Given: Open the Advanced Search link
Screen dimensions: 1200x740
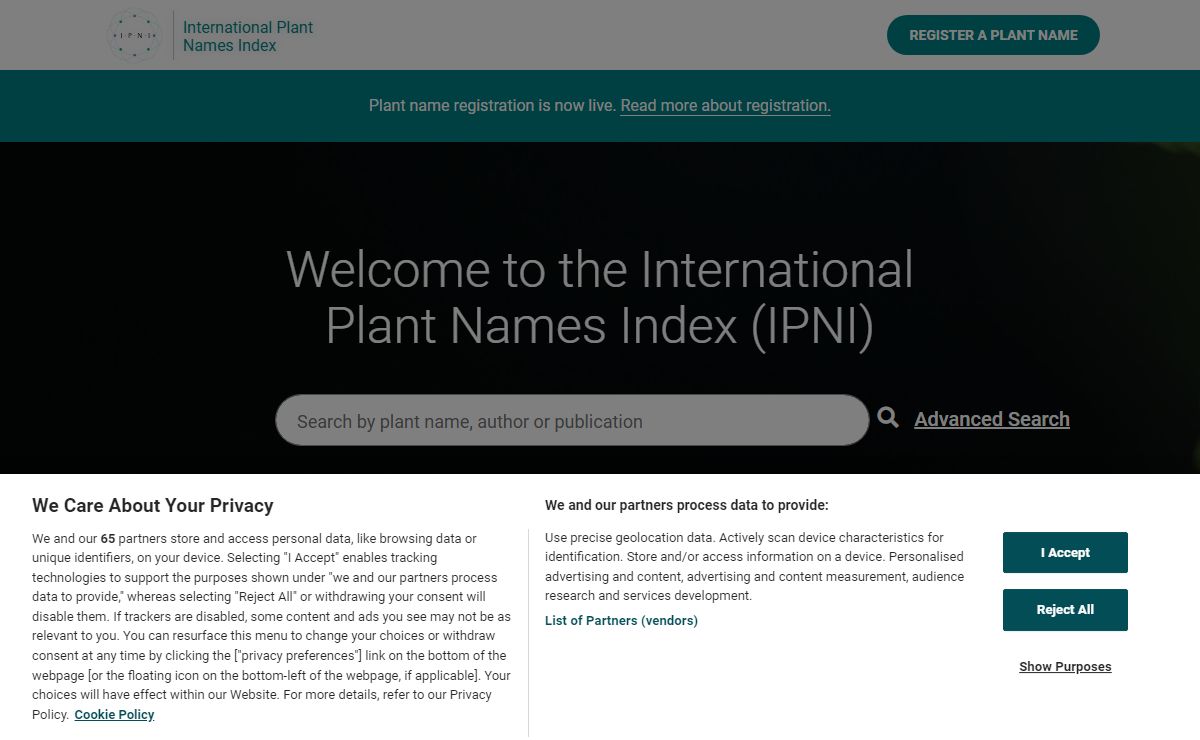Looking at the screenshot, I should tap(992, 419).
